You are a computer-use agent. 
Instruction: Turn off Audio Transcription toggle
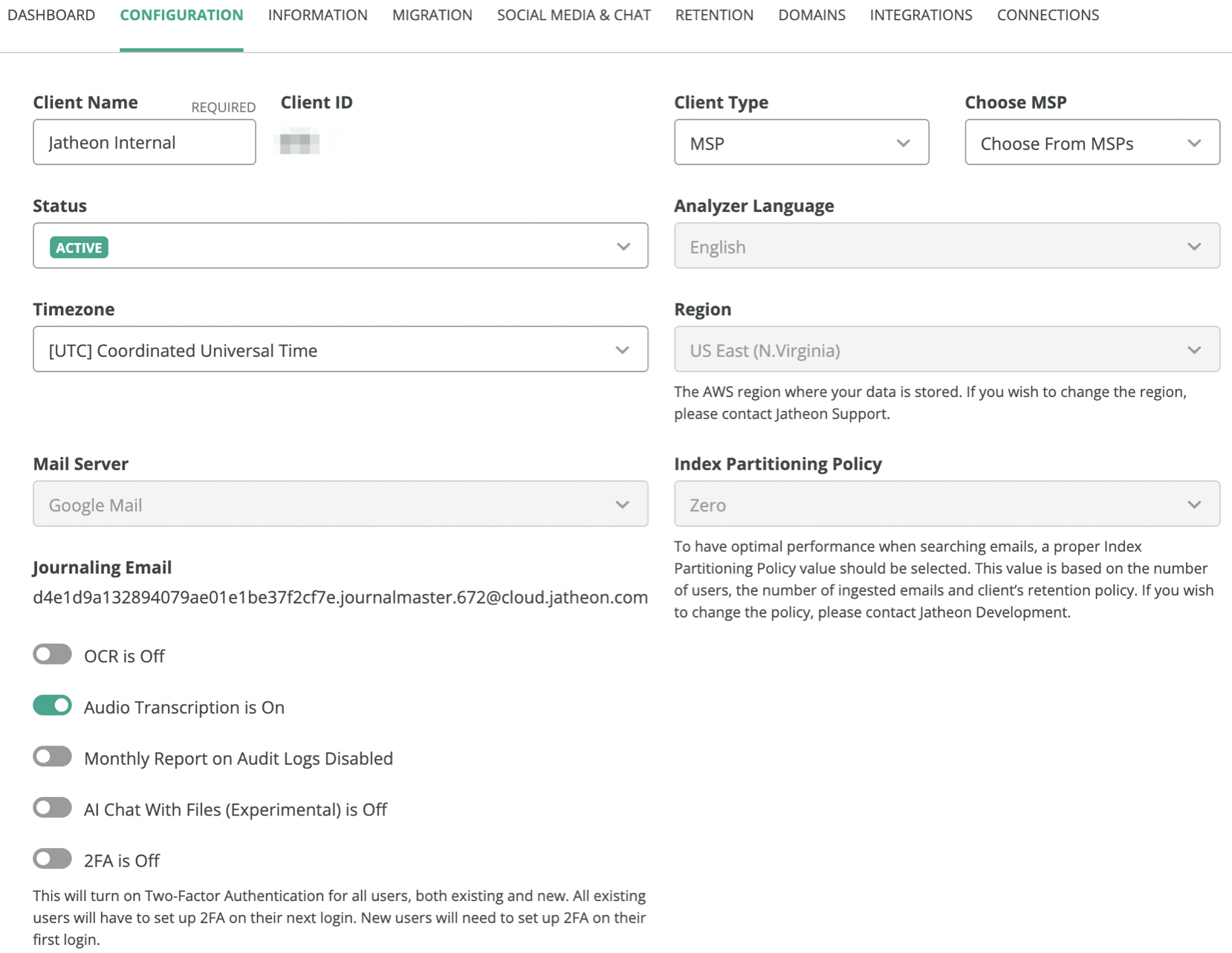(52, 705)
